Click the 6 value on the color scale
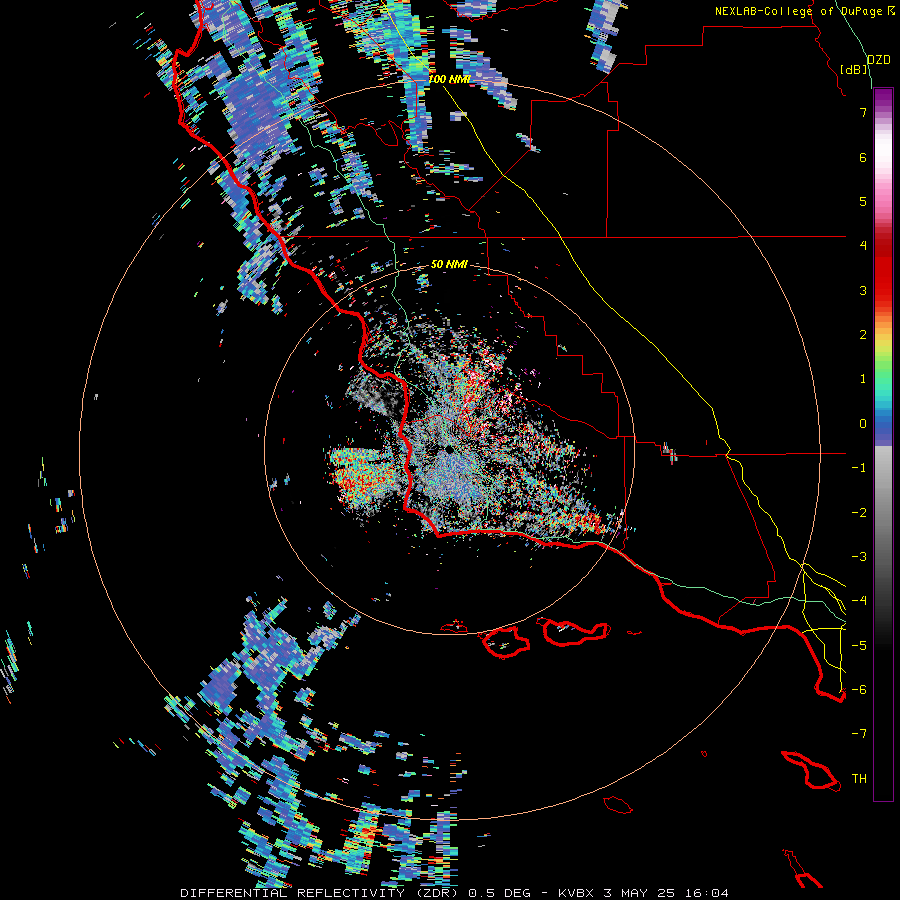The image size is (900, 900). click(x=863, y=157)
